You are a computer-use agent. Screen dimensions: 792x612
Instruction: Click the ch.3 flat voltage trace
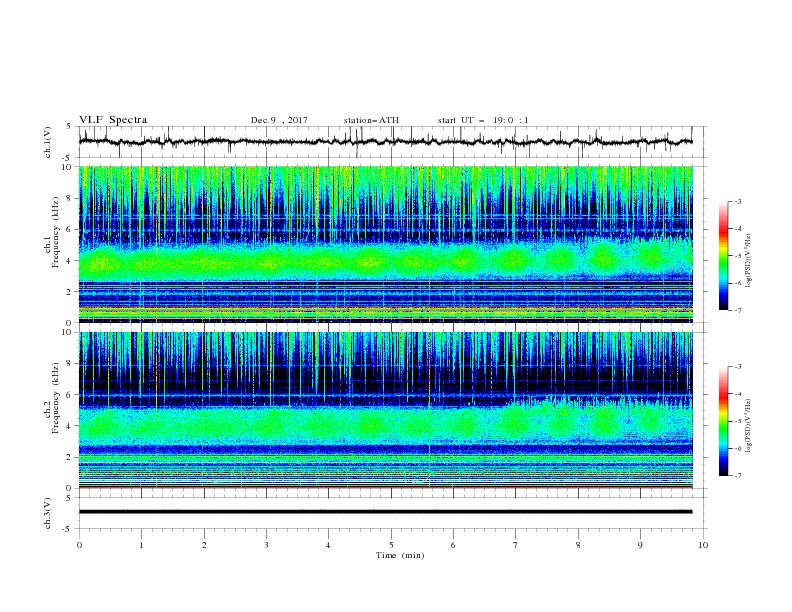tap(385, 512)
